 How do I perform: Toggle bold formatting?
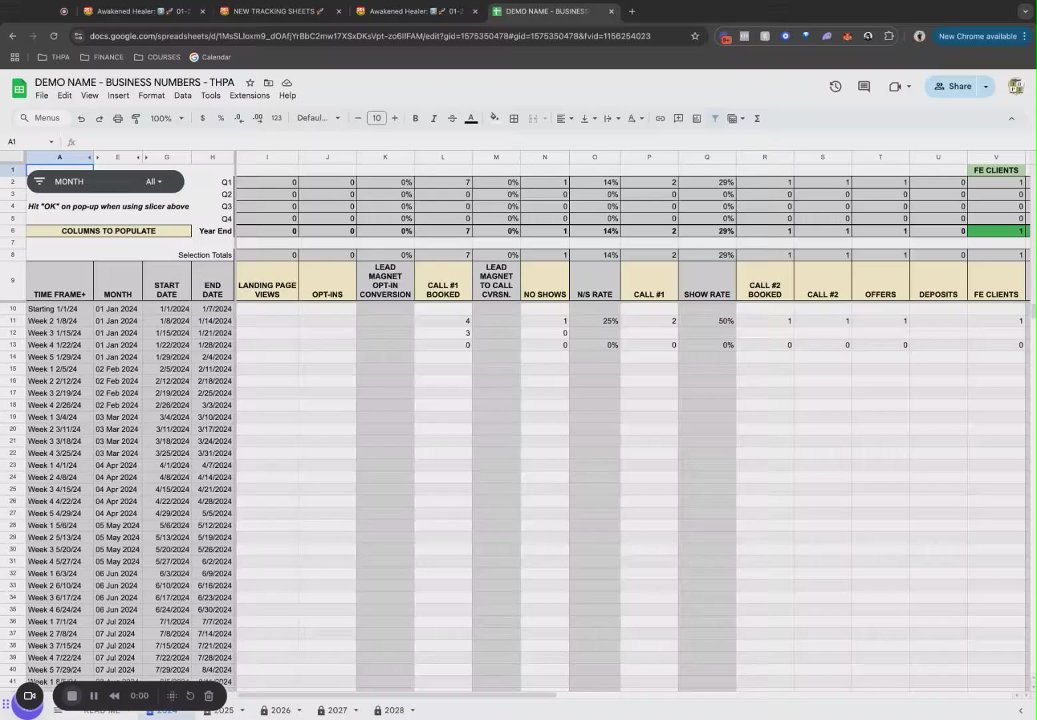pyautogui.click(x=415, y=118)
